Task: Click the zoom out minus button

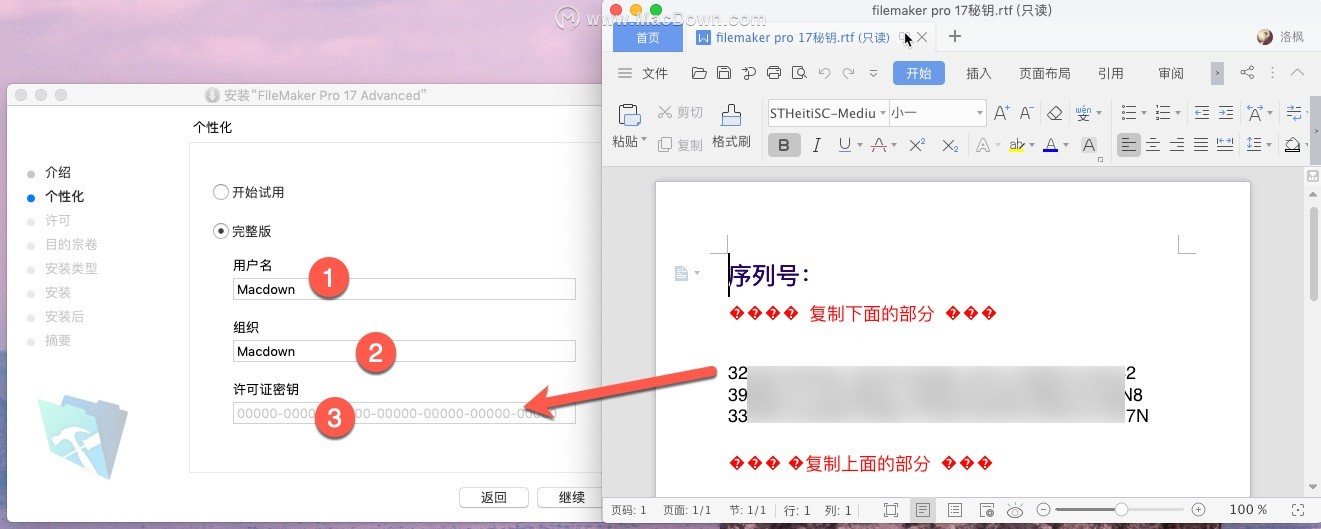Action: click(1044, 510)
